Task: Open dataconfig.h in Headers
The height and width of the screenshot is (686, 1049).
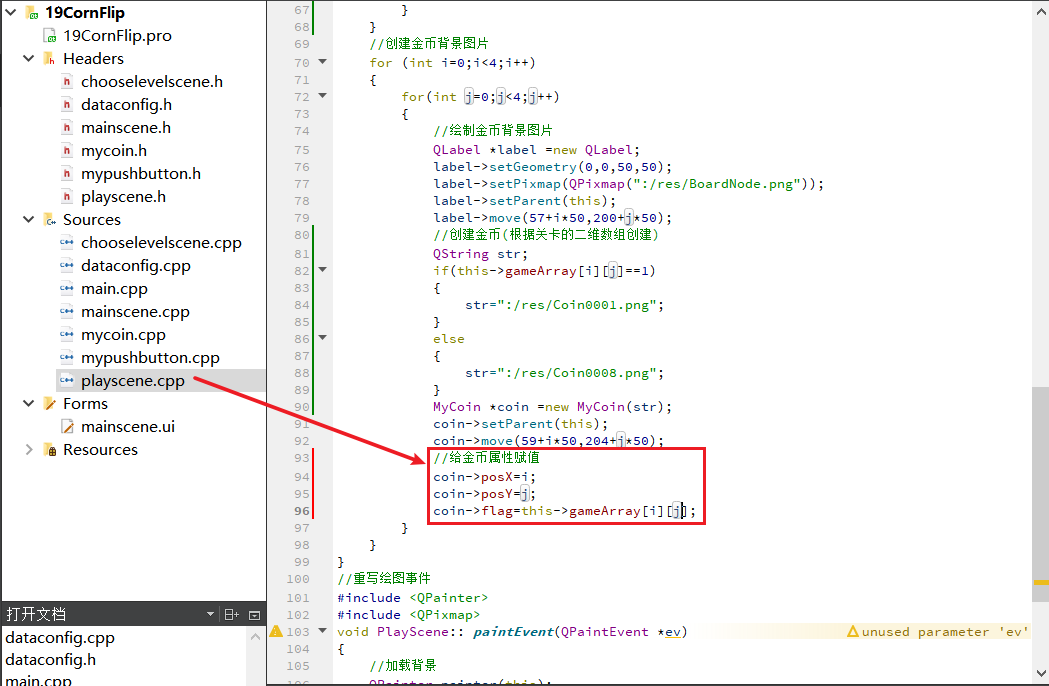Action: 126,104
